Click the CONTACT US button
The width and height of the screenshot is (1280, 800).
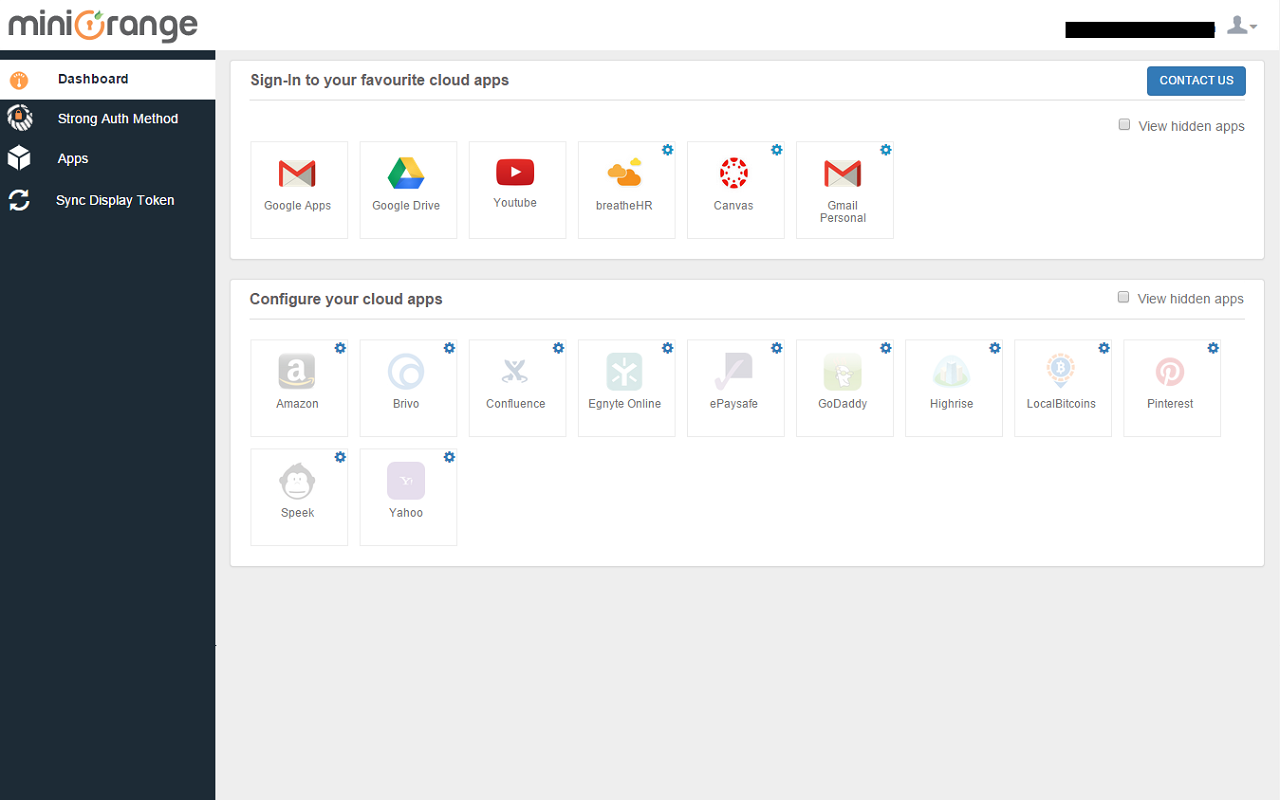pos(1196,81)
